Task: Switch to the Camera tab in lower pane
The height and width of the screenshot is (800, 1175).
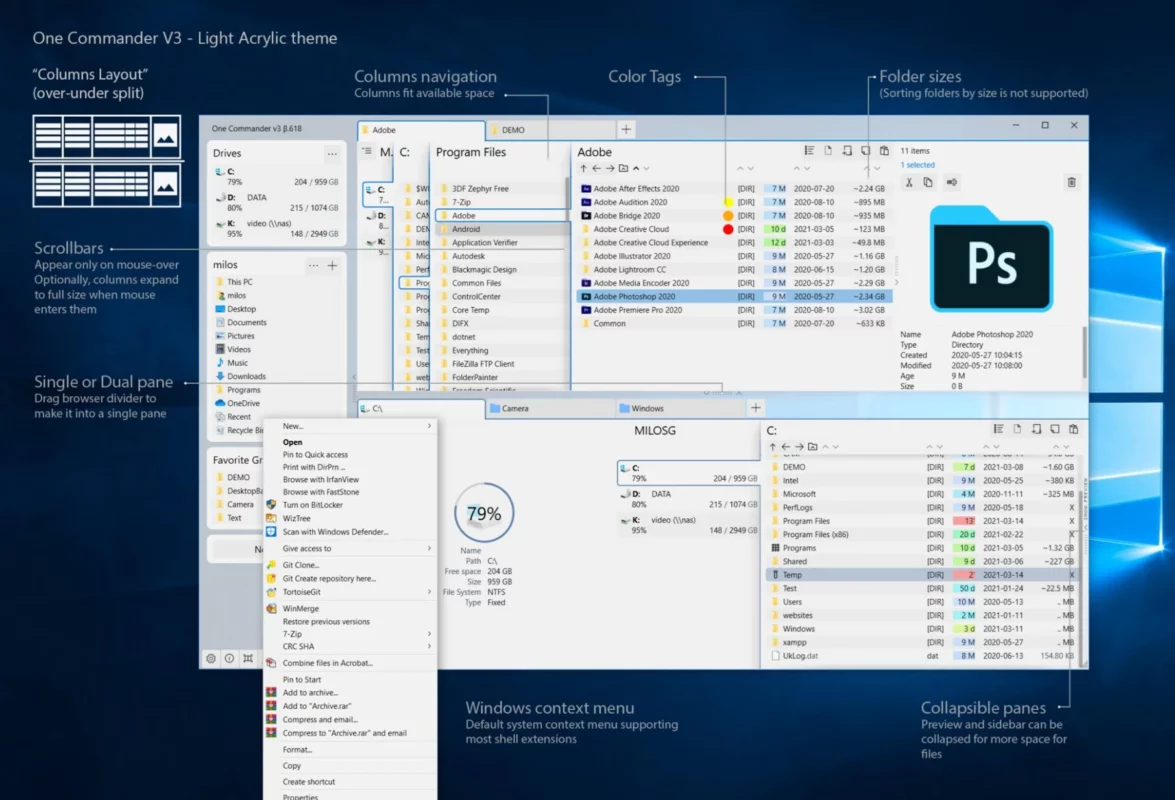Action: [549, 408]
